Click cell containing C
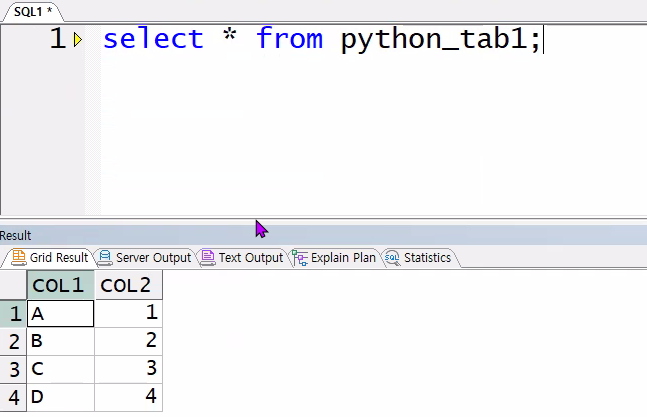 pyautogui.click(x=61, y=369)
